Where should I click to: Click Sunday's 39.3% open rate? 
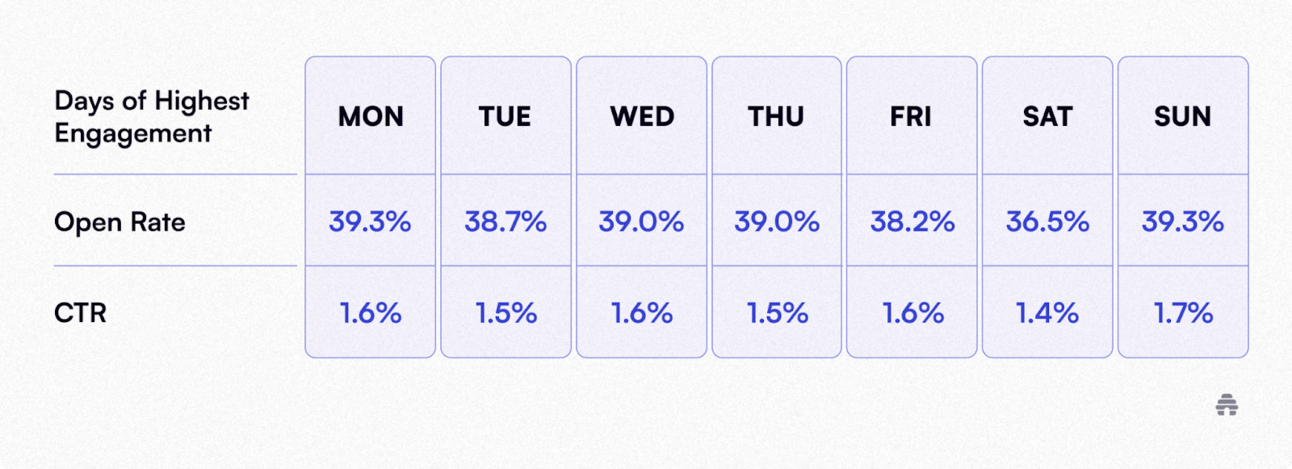1182,221
